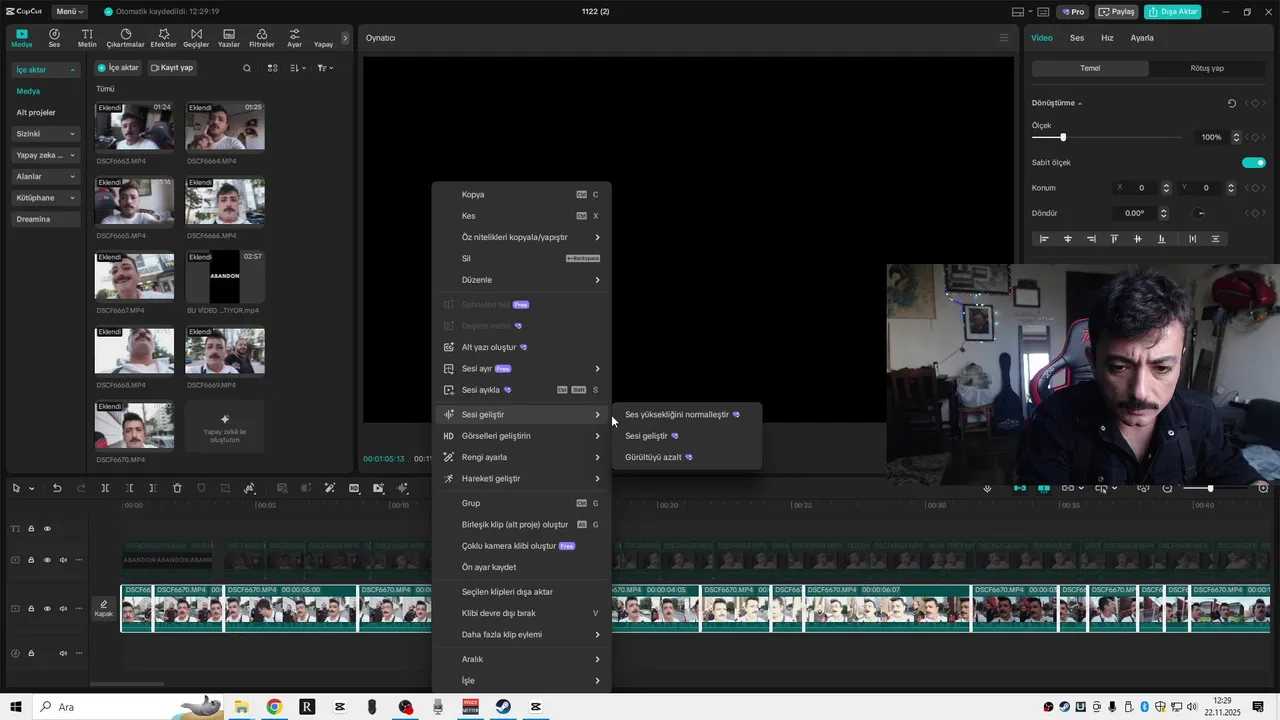The height and width of the screenshot is (720, 1280).
Task: Adjust the timeline zoom slider
Action: coord(1210,488)
